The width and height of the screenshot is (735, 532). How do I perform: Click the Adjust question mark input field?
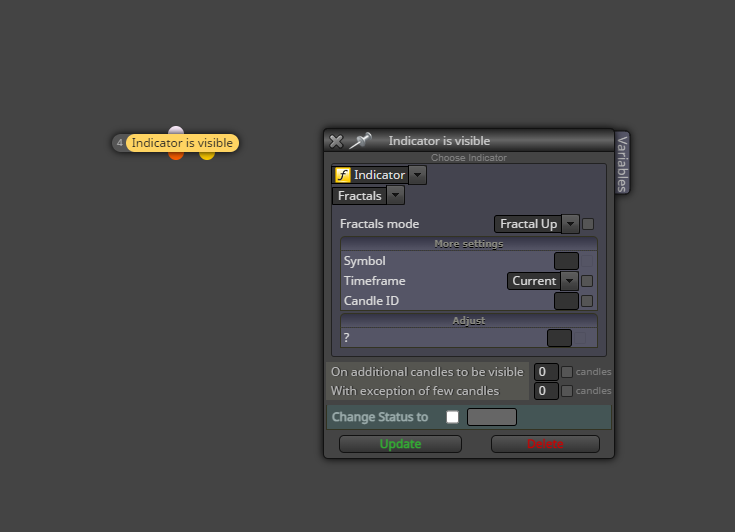point(559,338)
